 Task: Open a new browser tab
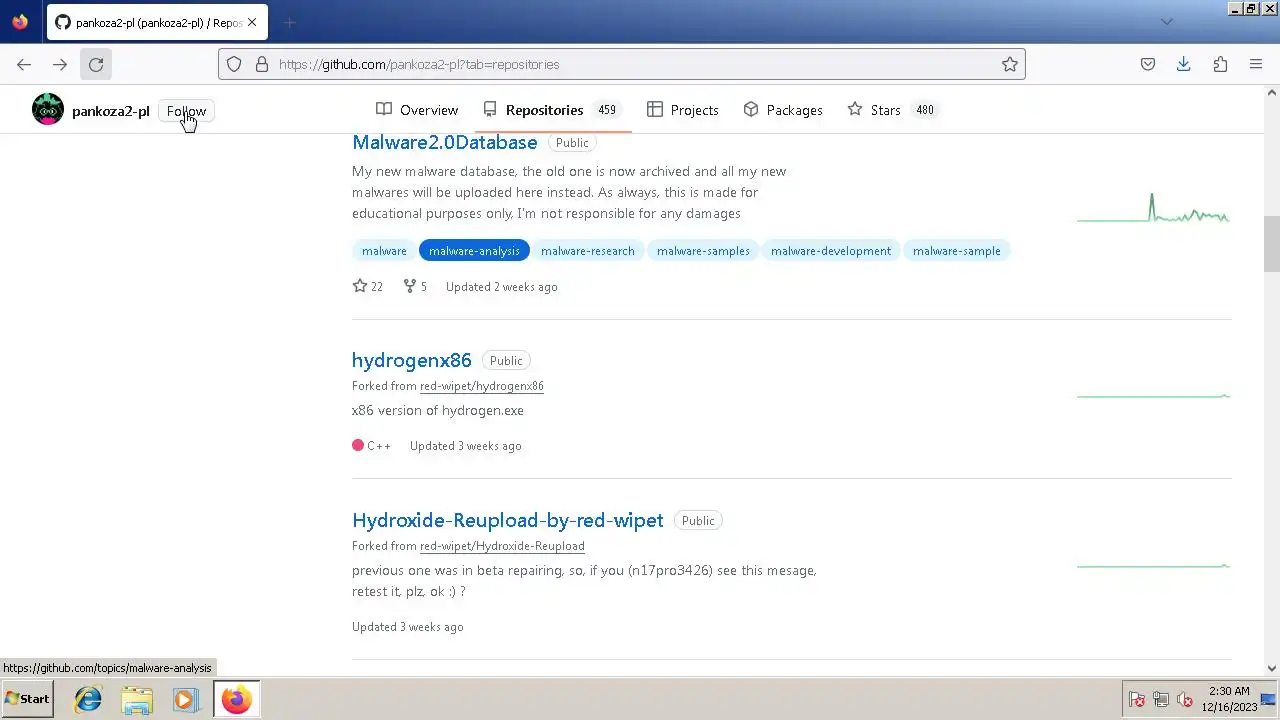tap(289, 22)
